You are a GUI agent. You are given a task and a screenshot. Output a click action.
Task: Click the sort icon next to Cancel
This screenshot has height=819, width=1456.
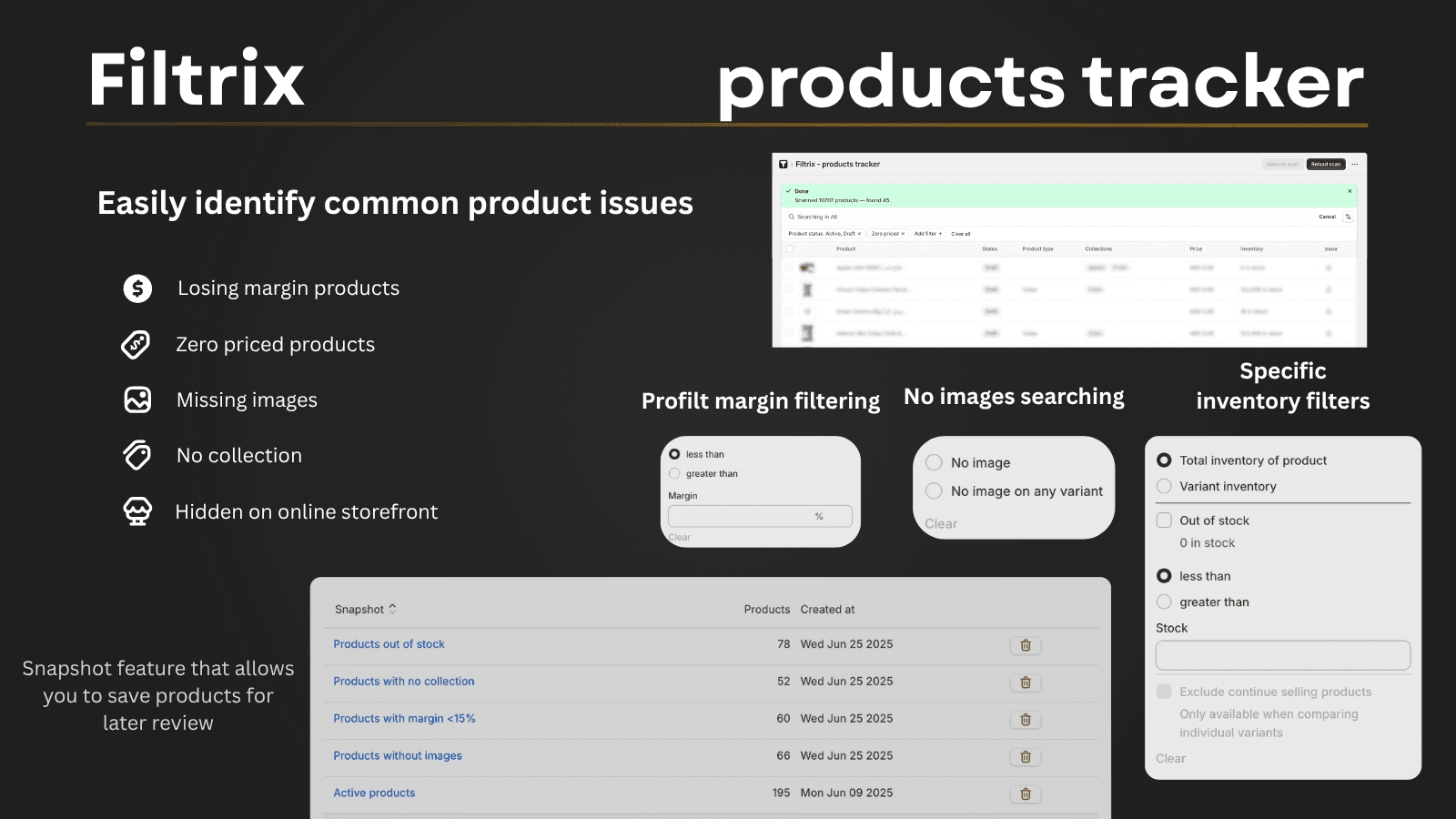pyautogui.click(x=1348, y=217)
